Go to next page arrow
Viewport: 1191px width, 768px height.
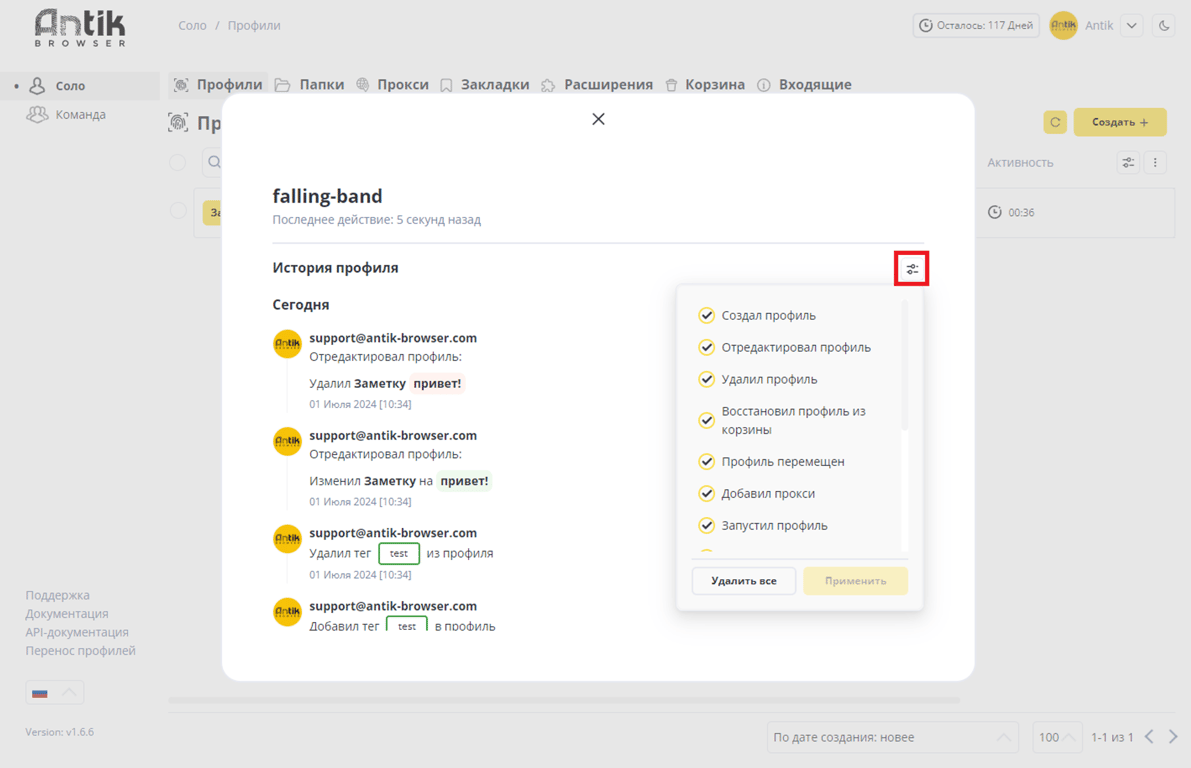pyautogui.click(x=1173, y=737)
